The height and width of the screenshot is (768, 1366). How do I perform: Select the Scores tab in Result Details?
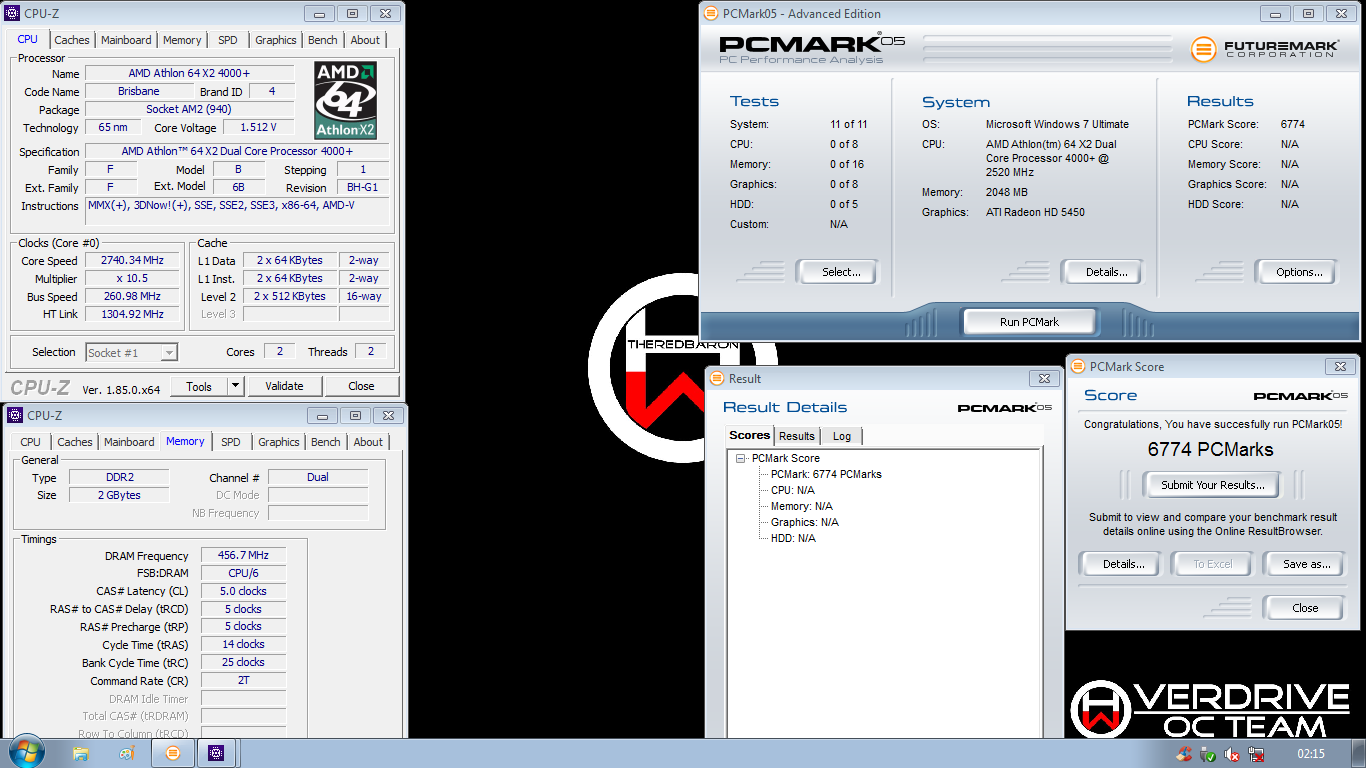click(750, 435)
